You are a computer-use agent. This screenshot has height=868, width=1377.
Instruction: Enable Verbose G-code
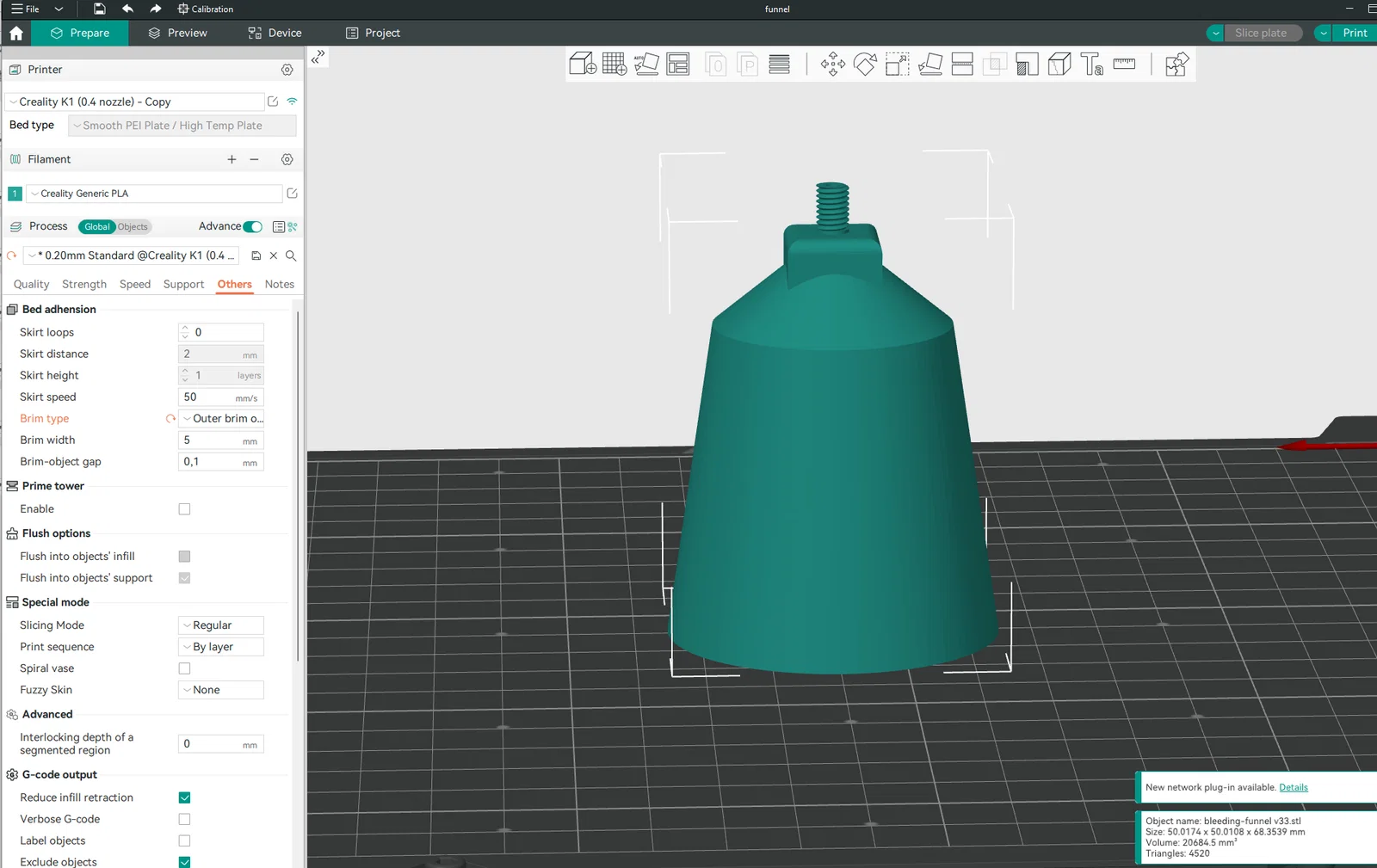184,819
